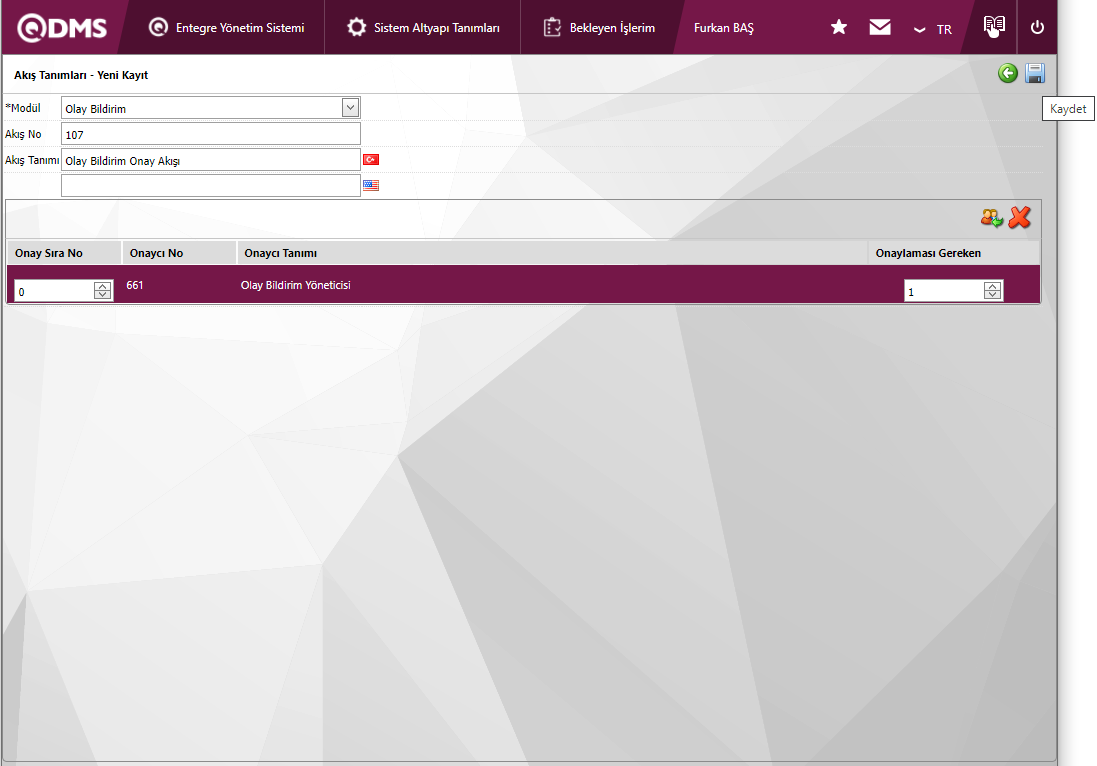Click the Onaycı Tanımı column header
This screenshot has width=1097, height=766.
[552, 253]
